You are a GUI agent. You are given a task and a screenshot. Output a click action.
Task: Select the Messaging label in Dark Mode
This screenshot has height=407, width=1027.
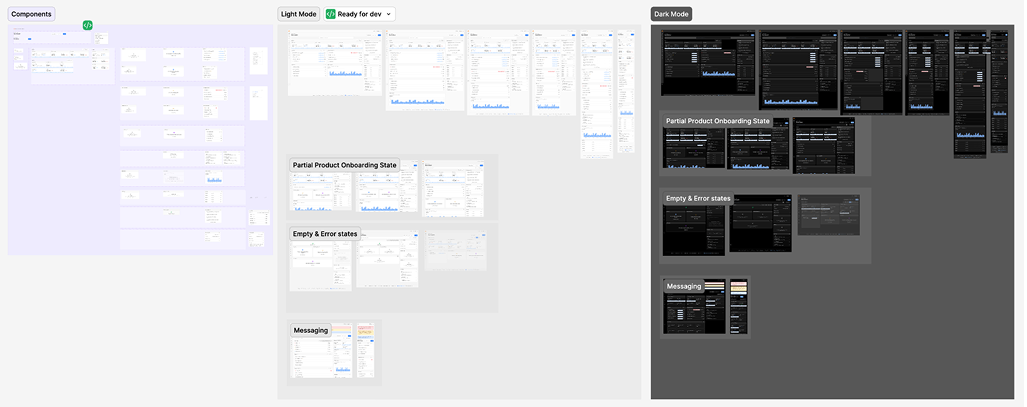(x=684, y=286)
